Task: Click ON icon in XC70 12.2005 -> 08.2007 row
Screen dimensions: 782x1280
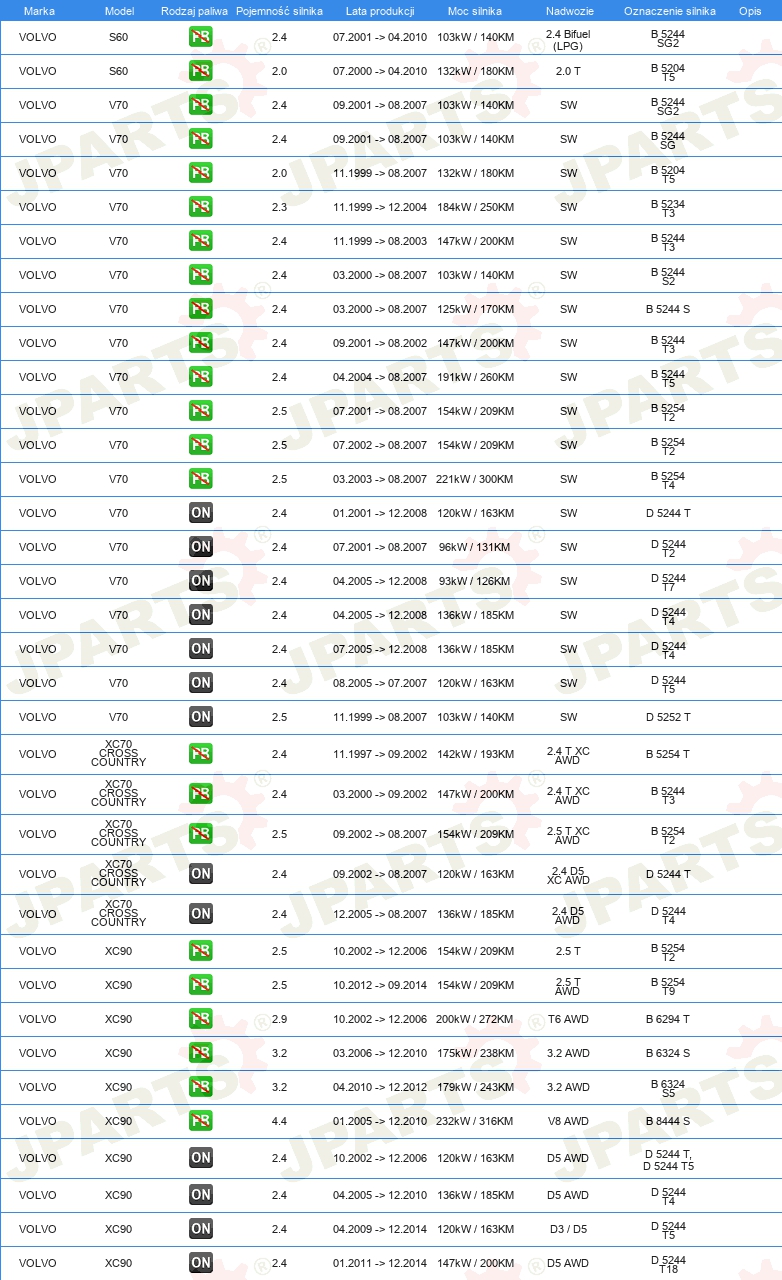Action: point(200,914)
